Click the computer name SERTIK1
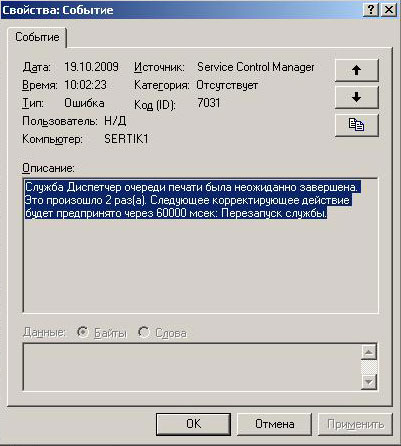 [x=126, y=139]
